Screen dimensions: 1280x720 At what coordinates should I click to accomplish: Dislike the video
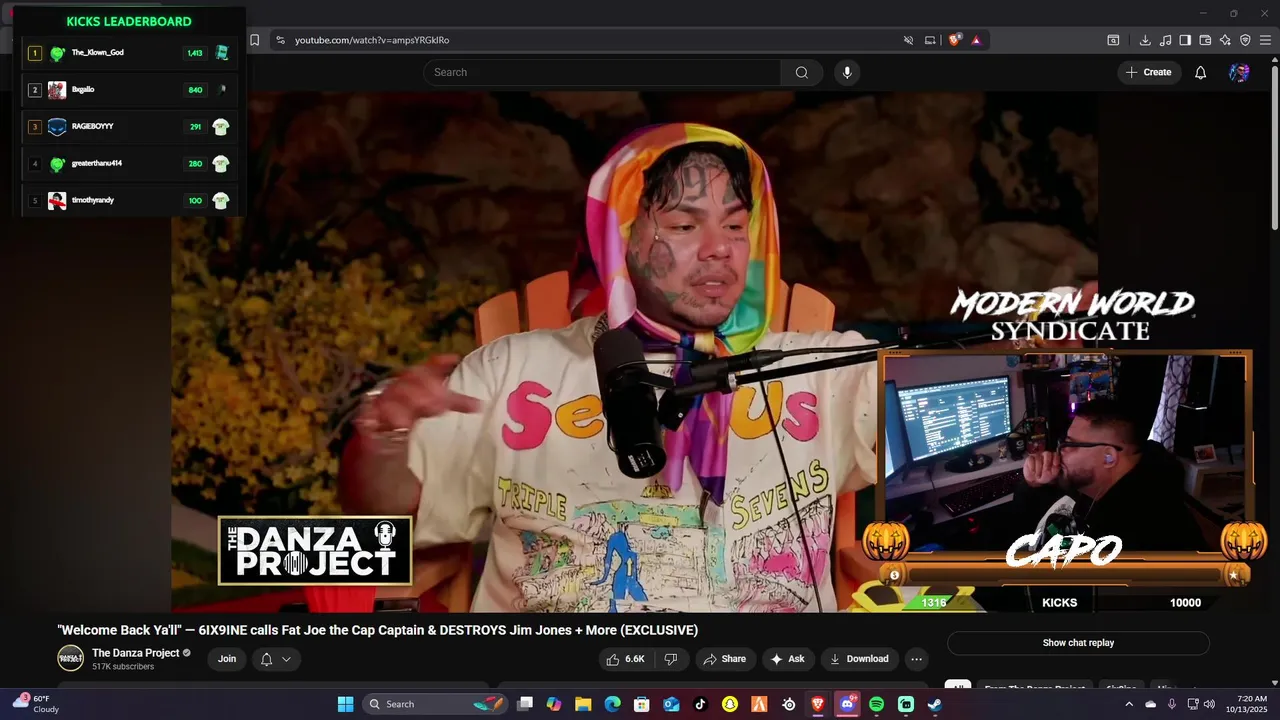pyautogui.click(x=671, y=659)
